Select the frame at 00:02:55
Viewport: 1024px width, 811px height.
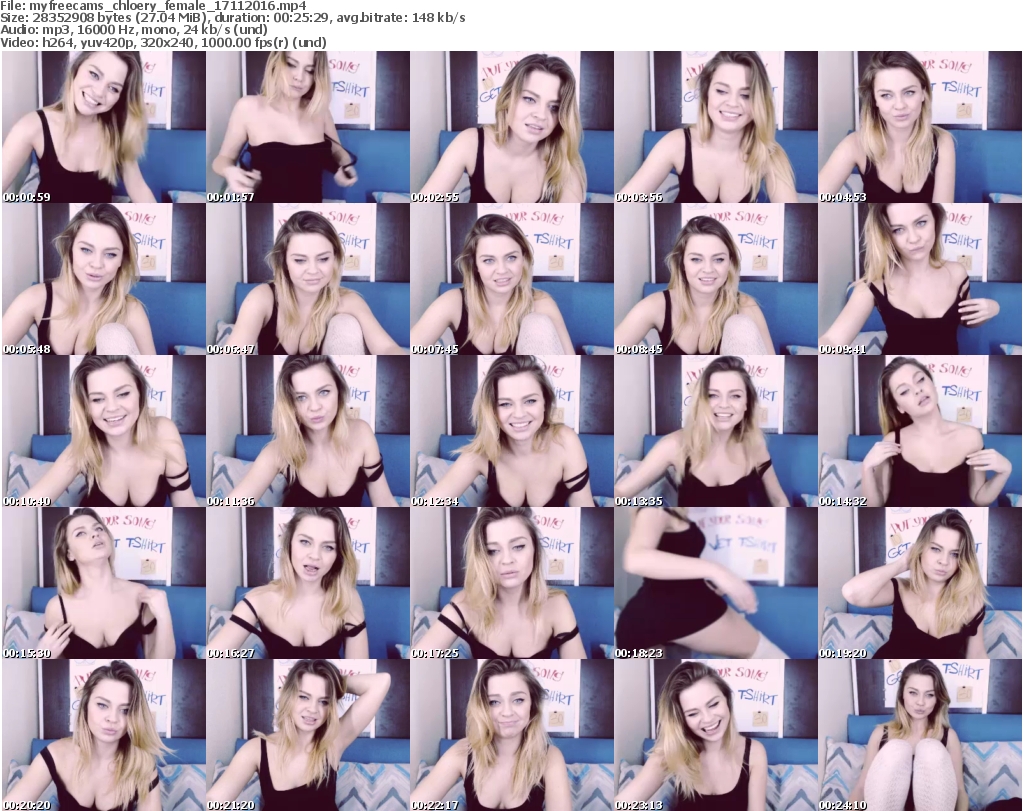(511, 127)
